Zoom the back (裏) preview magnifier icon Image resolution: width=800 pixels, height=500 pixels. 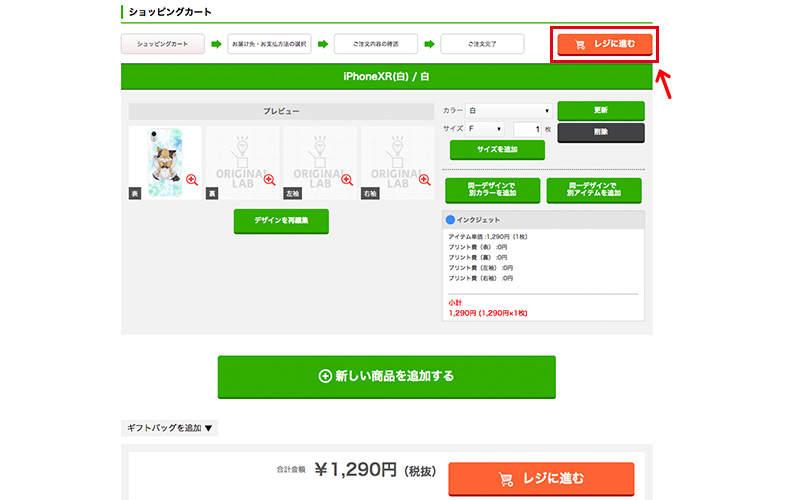click(x=269, y=180)
